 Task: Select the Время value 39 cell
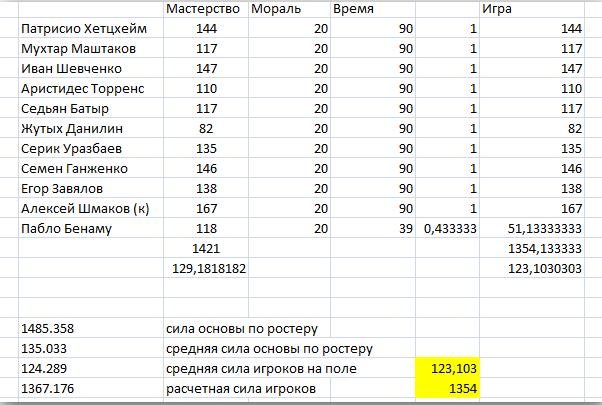point(372,228)
